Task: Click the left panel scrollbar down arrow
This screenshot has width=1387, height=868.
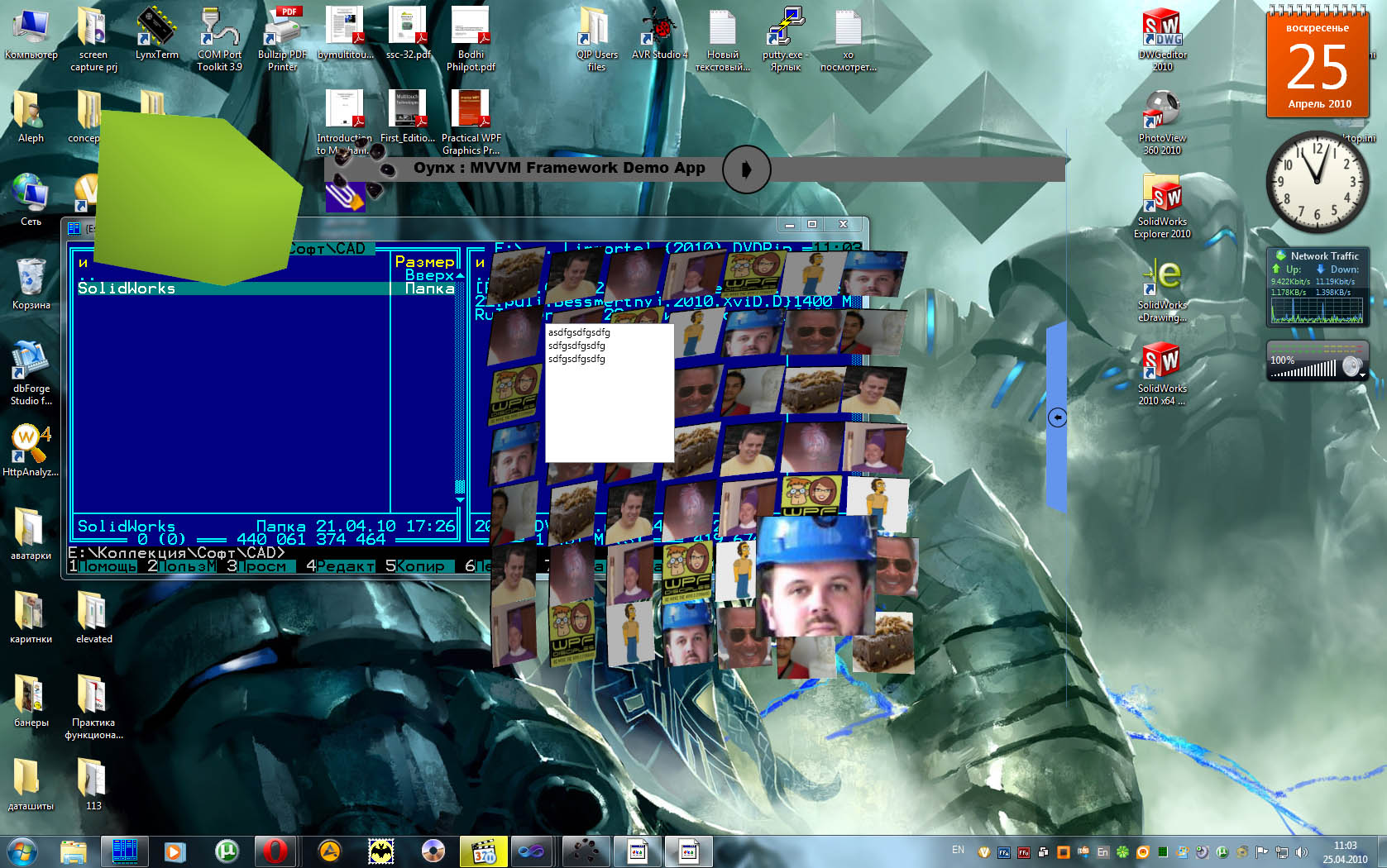Action: (x=460, y=500)
